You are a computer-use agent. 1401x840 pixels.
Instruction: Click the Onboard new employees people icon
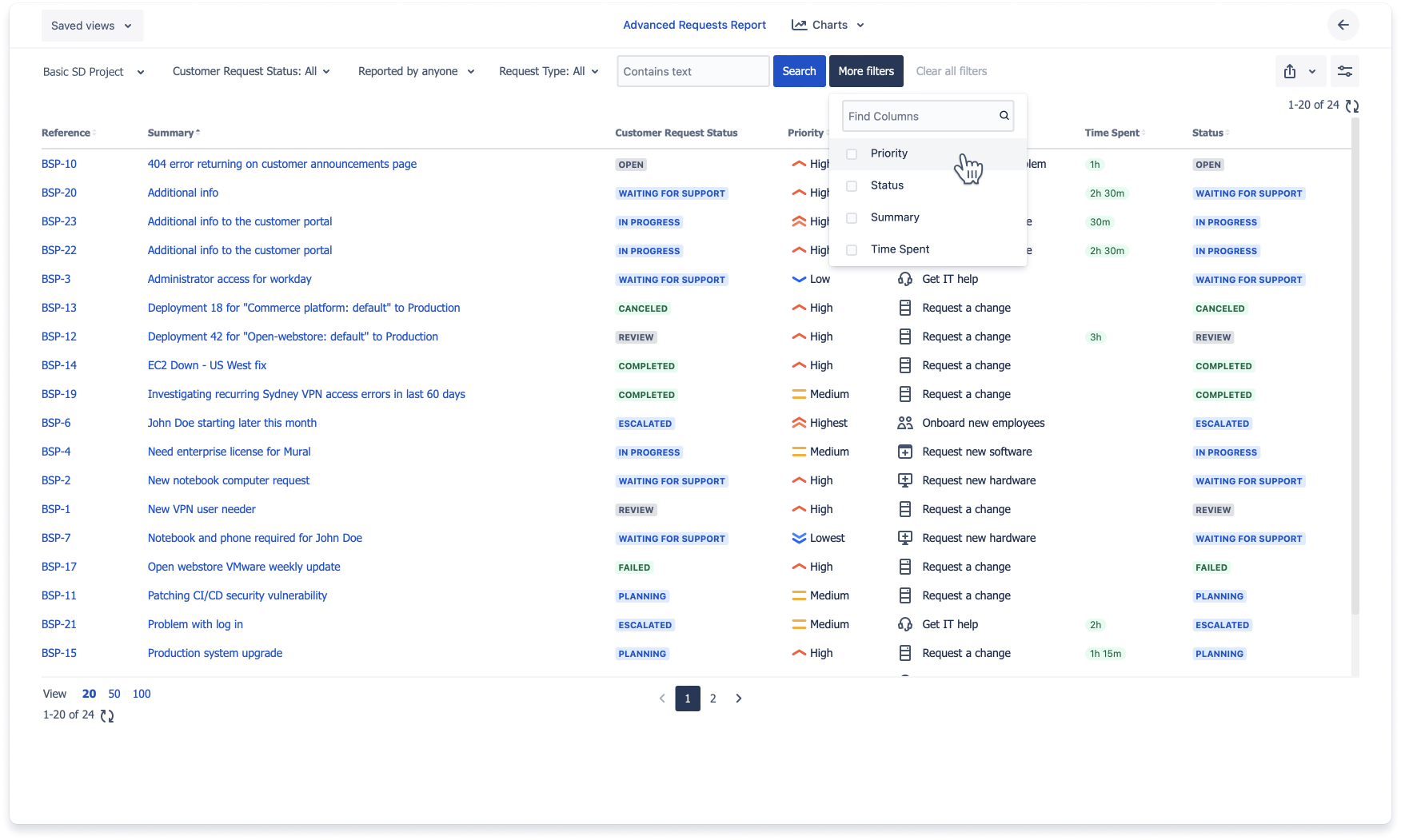904,423
